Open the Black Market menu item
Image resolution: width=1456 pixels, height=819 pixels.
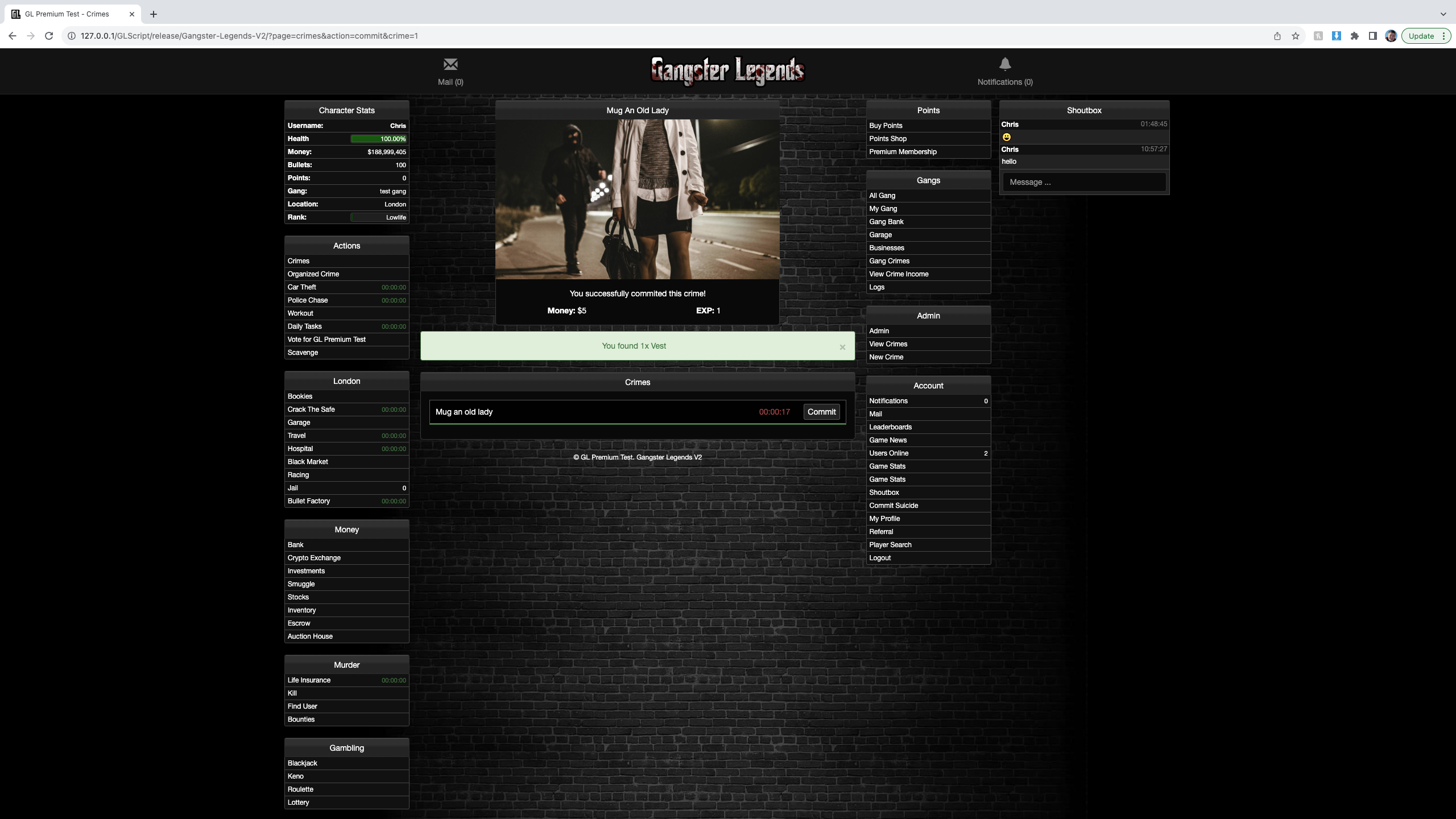(x=308, y=462)
